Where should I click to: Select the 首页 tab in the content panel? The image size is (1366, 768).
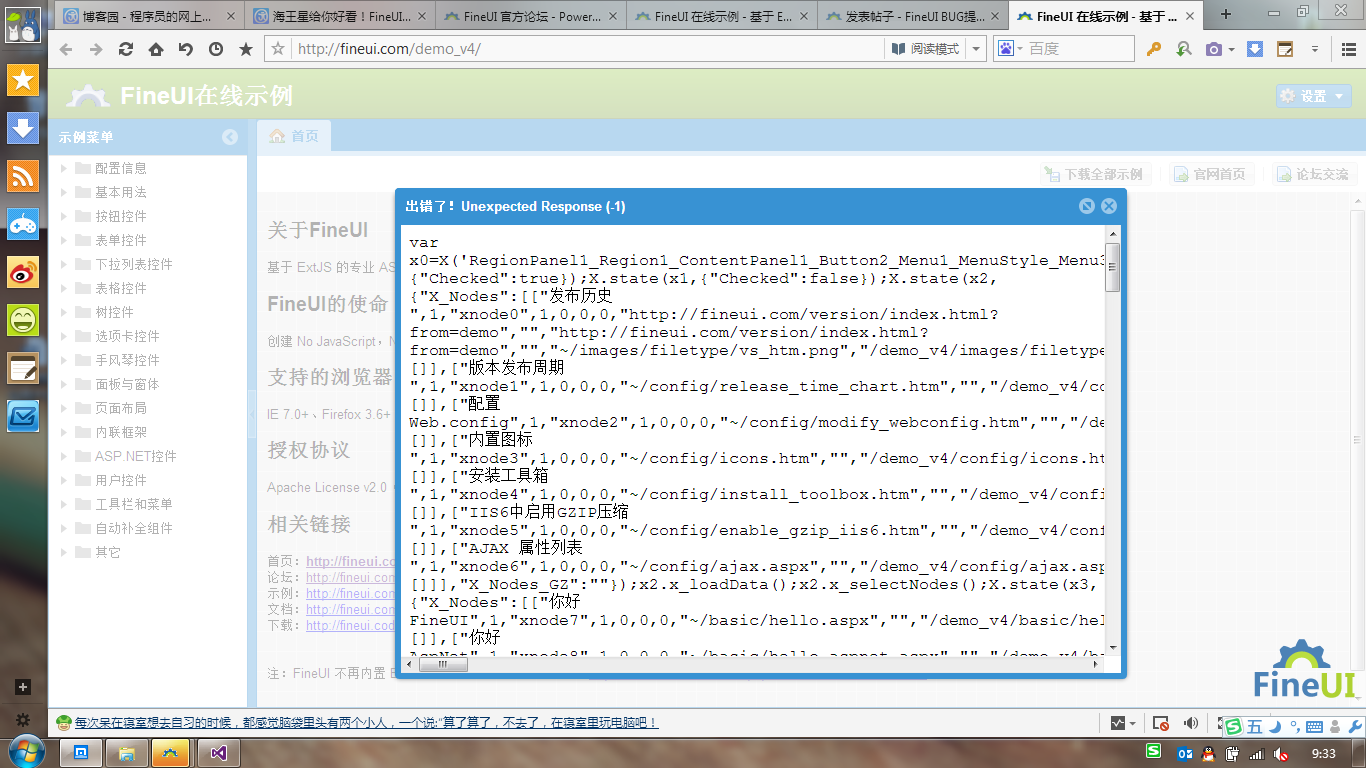tap(294, 136)
